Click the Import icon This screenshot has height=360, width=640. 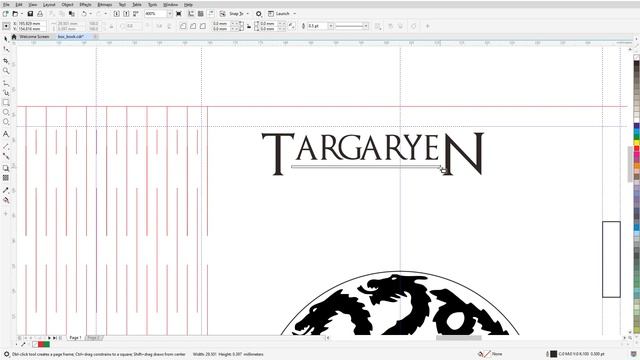point(116,14)
